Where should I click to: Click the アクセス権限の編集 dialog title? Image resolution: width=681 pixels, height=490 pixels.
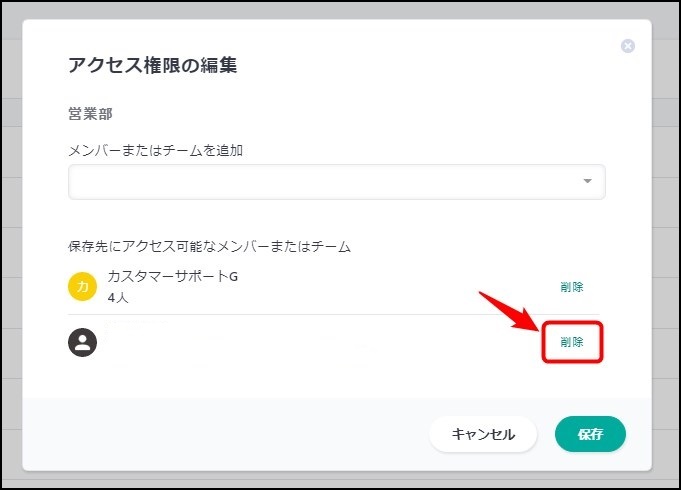tap(152, 66)
